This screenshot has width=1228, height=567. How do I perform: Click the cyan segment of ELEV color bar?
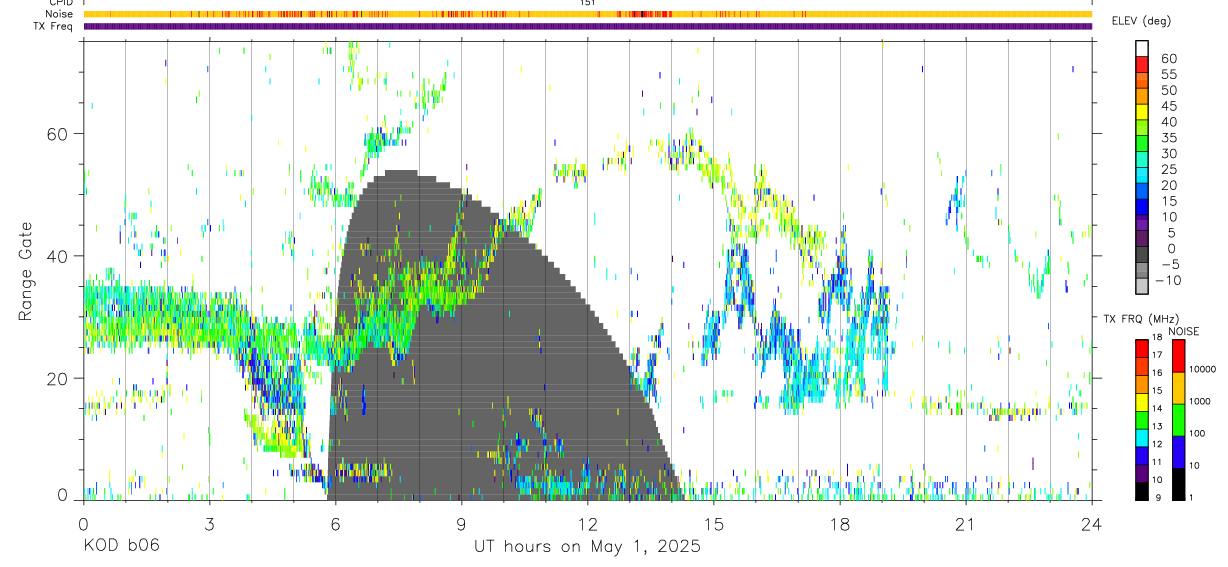tap(1141, 176)
